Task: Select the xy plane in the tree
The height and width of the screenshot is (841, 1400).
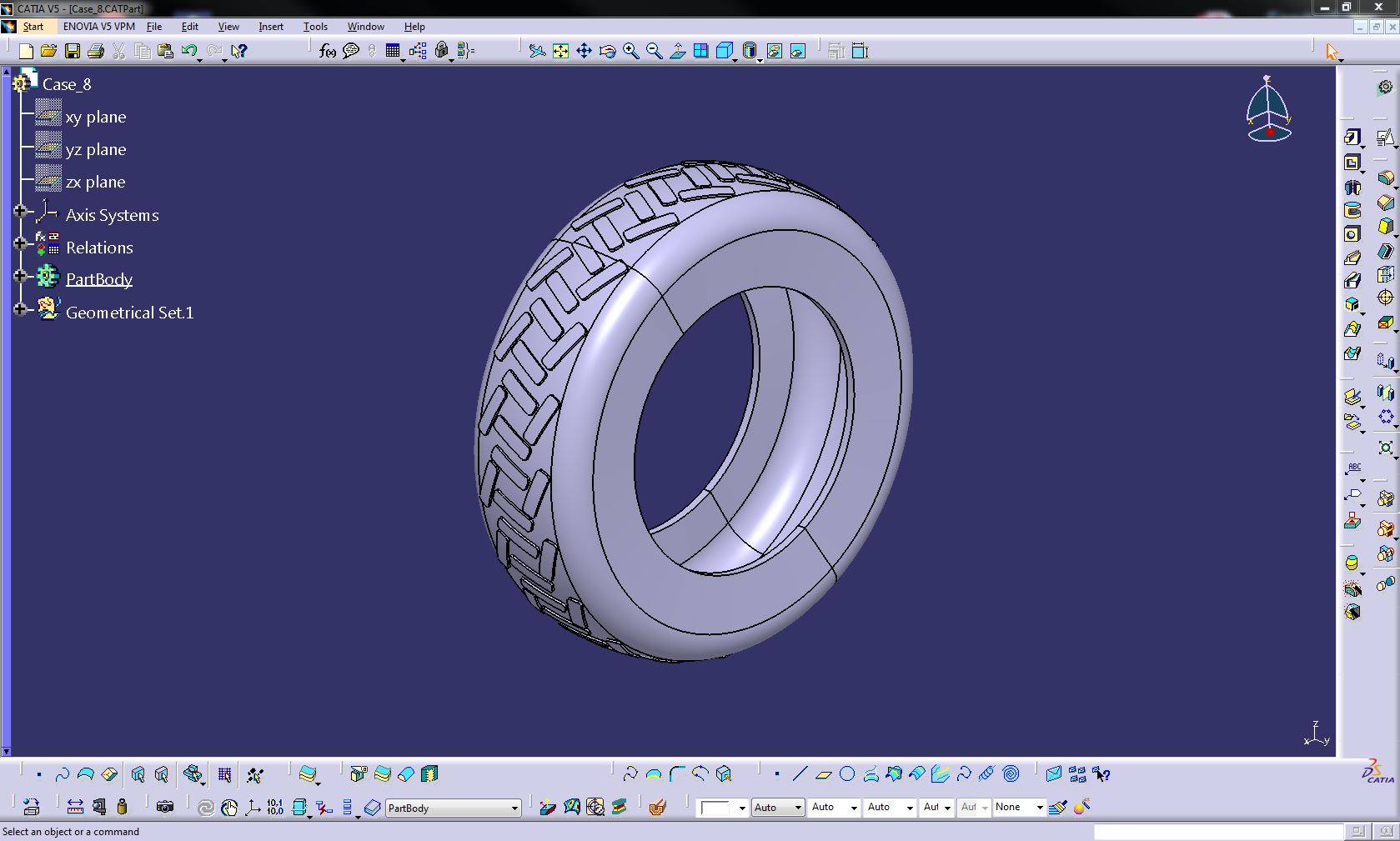Action: (95, 118)
